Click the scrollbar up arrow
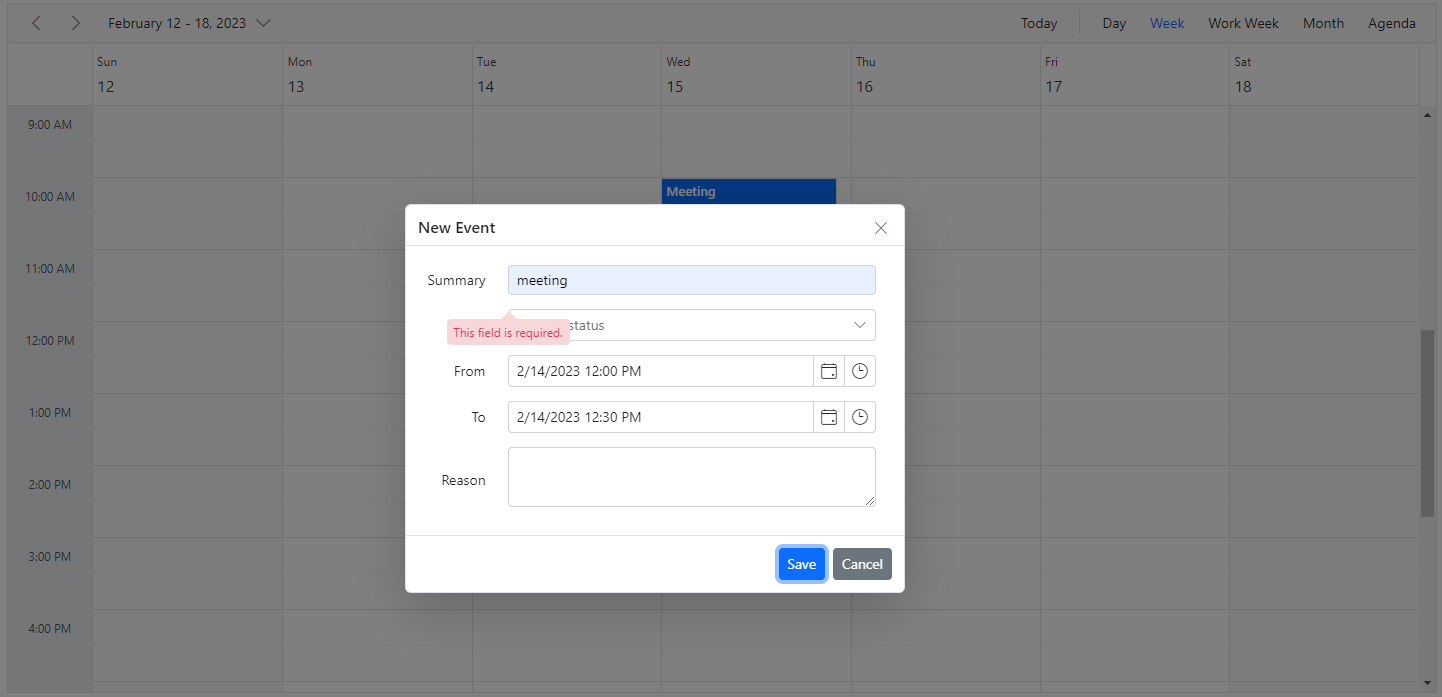This screenshot has height=697, width=1442. 1427,115
